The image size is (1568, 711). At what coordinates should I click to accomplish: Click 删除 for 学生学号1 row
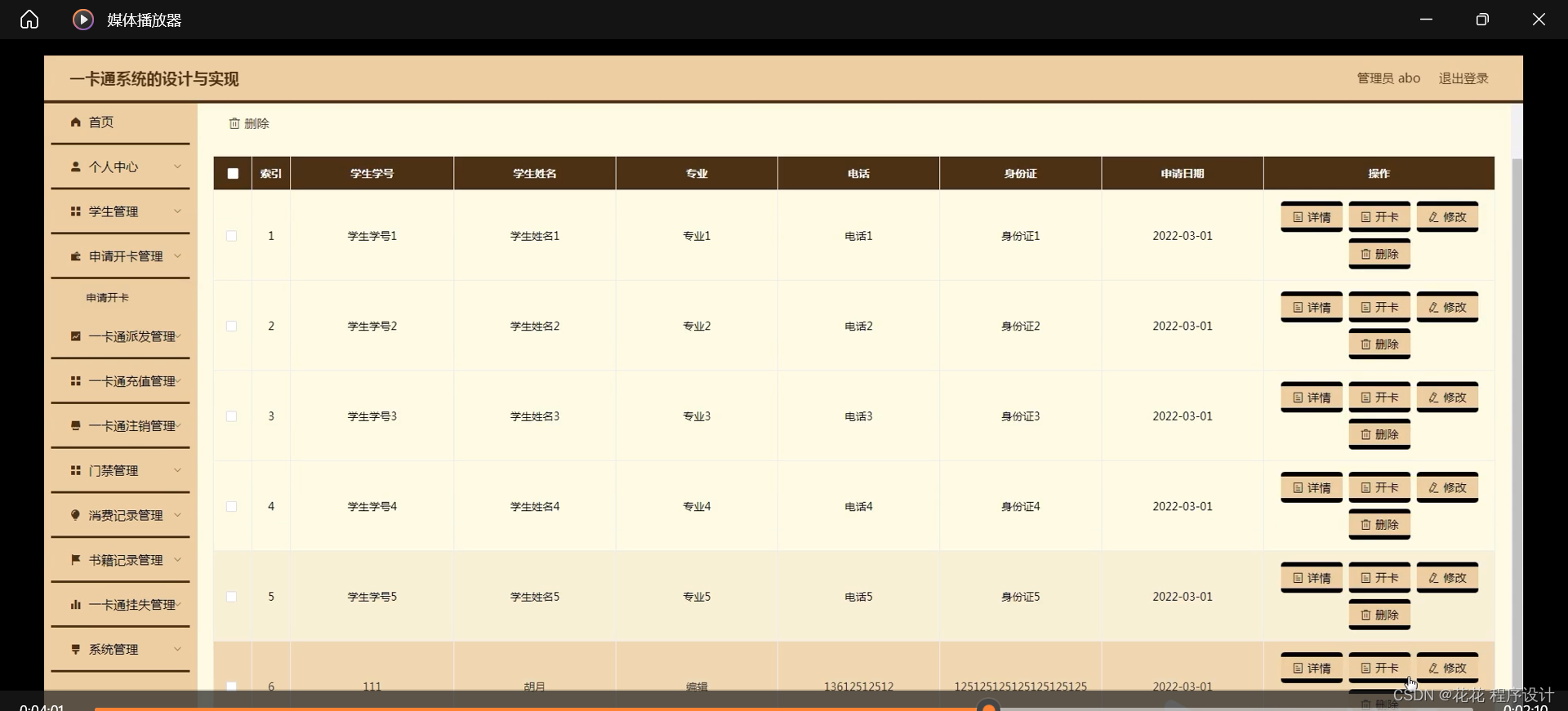1379,254
